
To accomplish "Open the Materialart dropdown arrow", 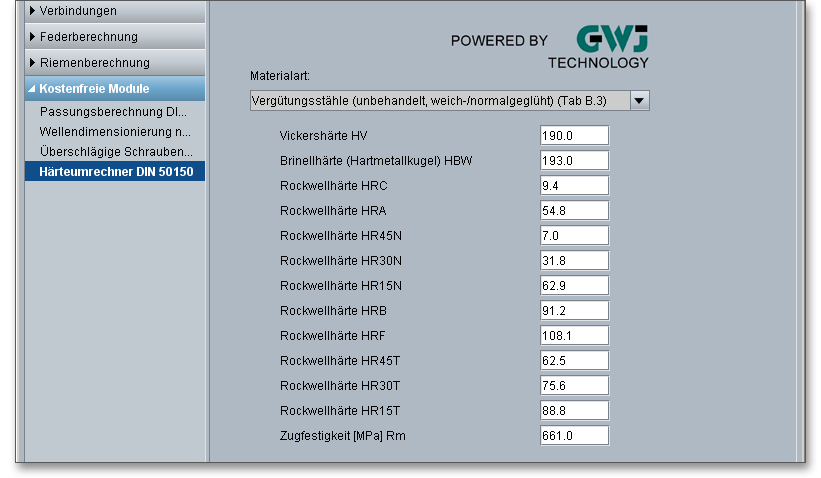I will point(640,100).
